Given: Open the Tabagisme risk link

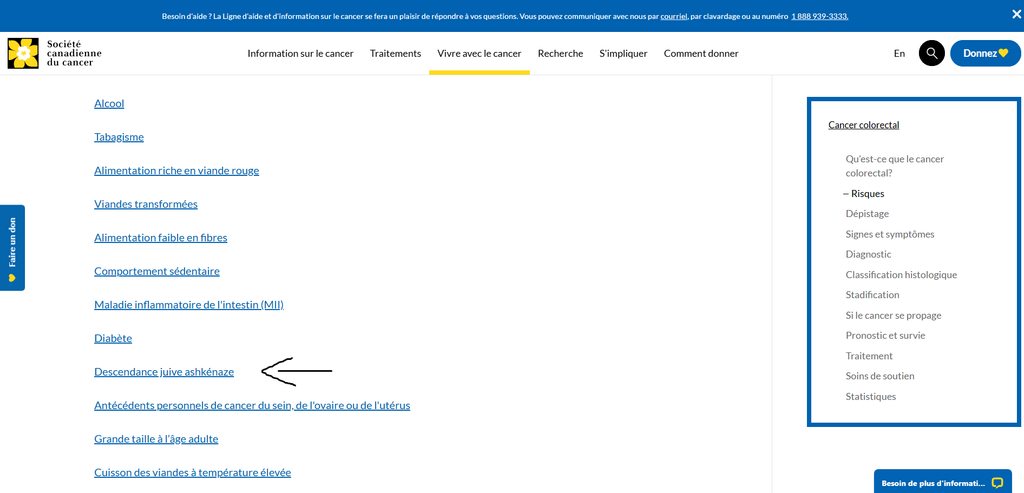Looking at the screenshot, I should coord(119,137).
